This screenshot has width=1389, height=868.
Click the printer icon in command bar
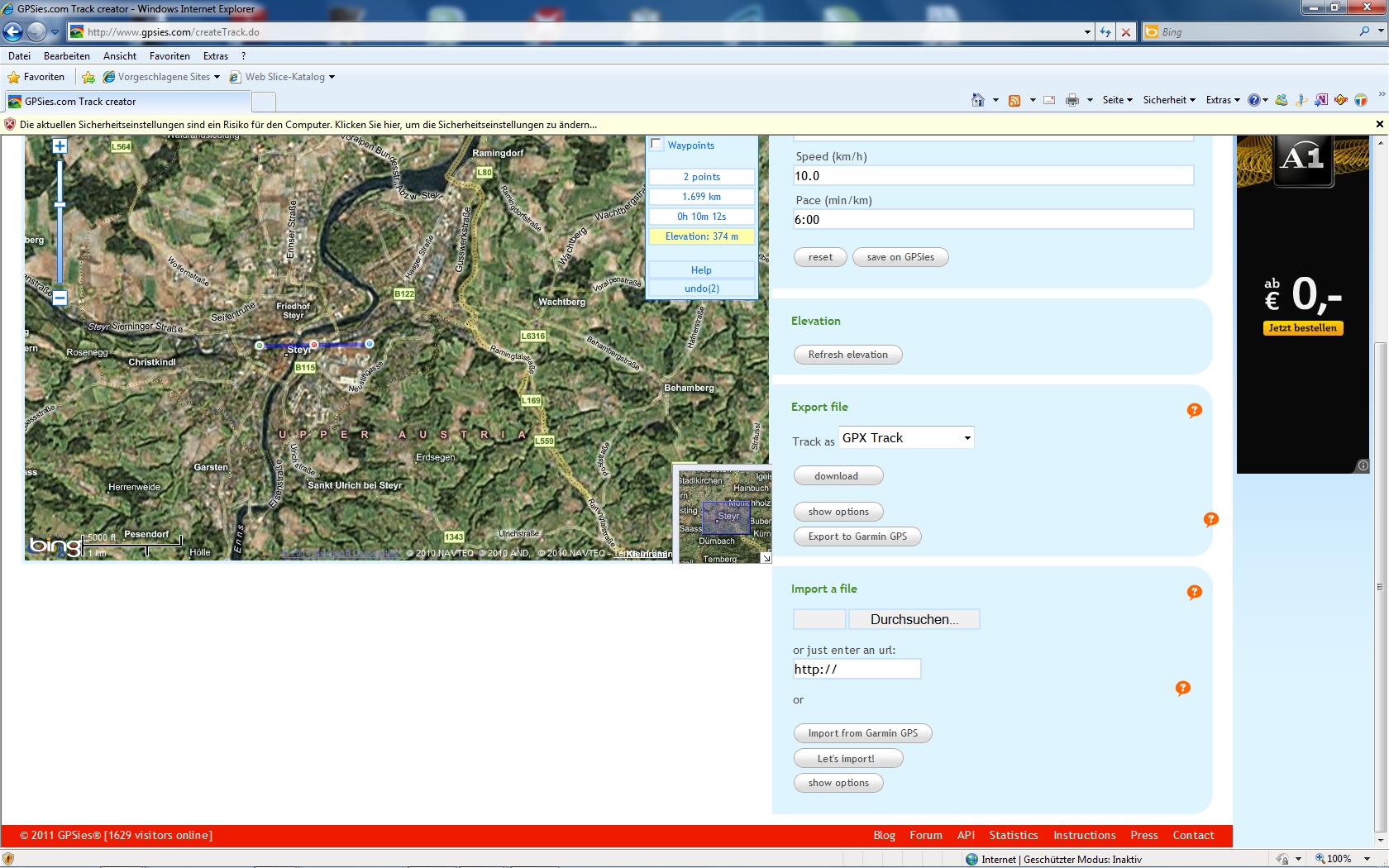tap(1072, 100)
